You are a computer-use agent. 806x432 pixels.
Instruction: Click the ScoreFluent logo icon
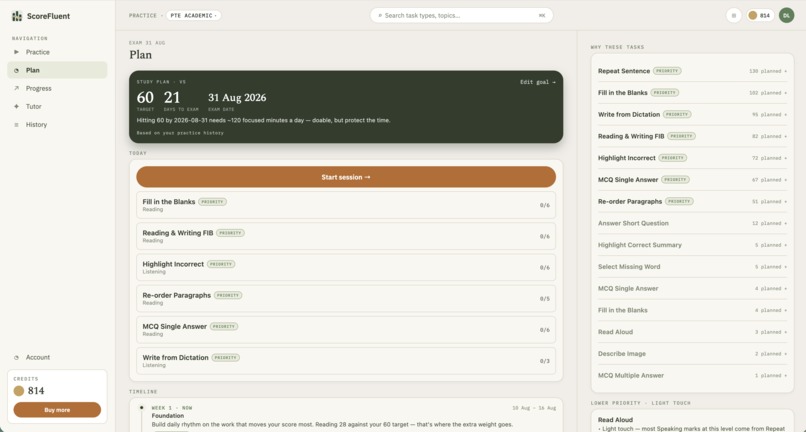pos(17,16)
